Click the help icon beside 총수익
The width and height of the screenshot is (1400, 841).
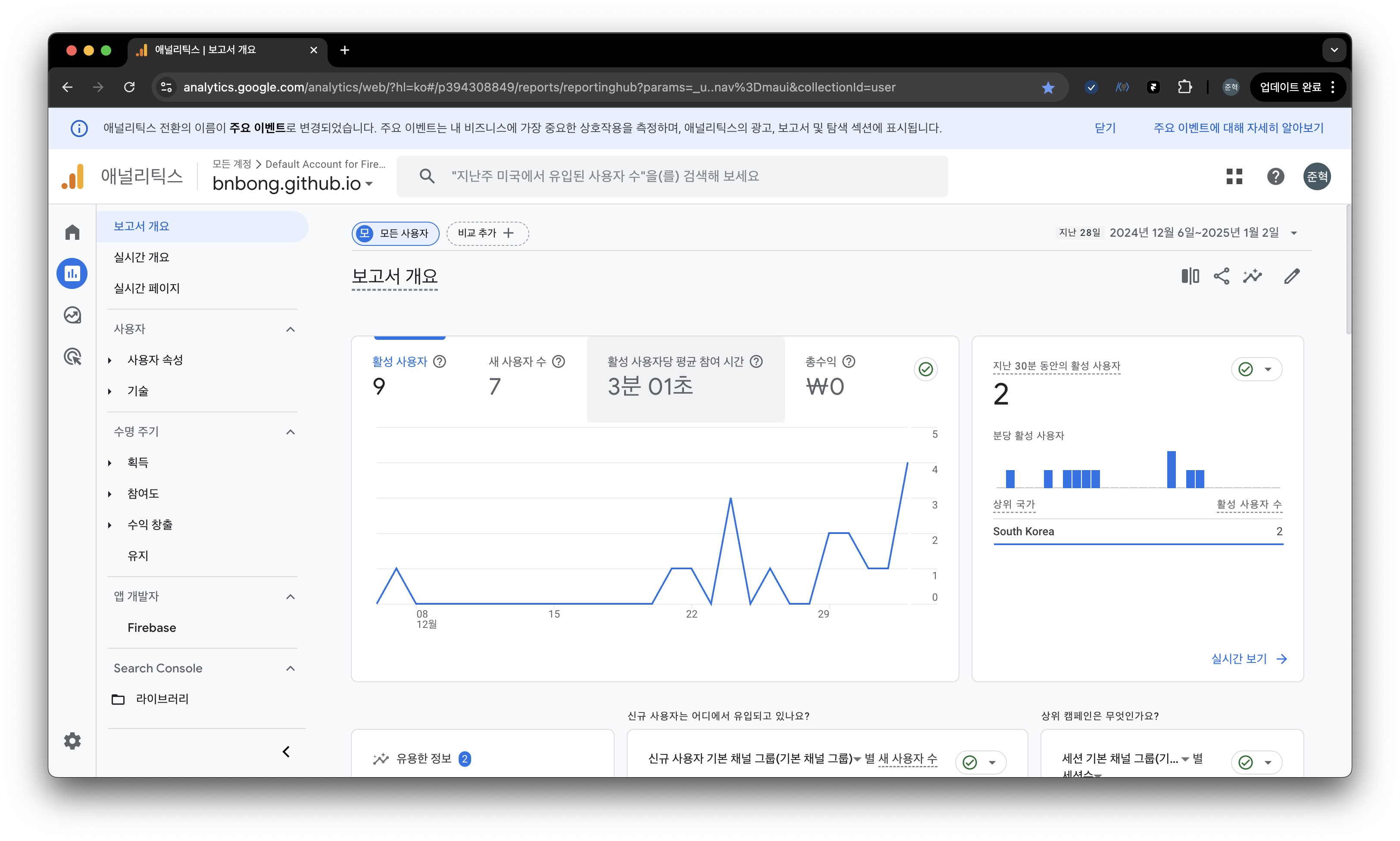pos(848,361)
